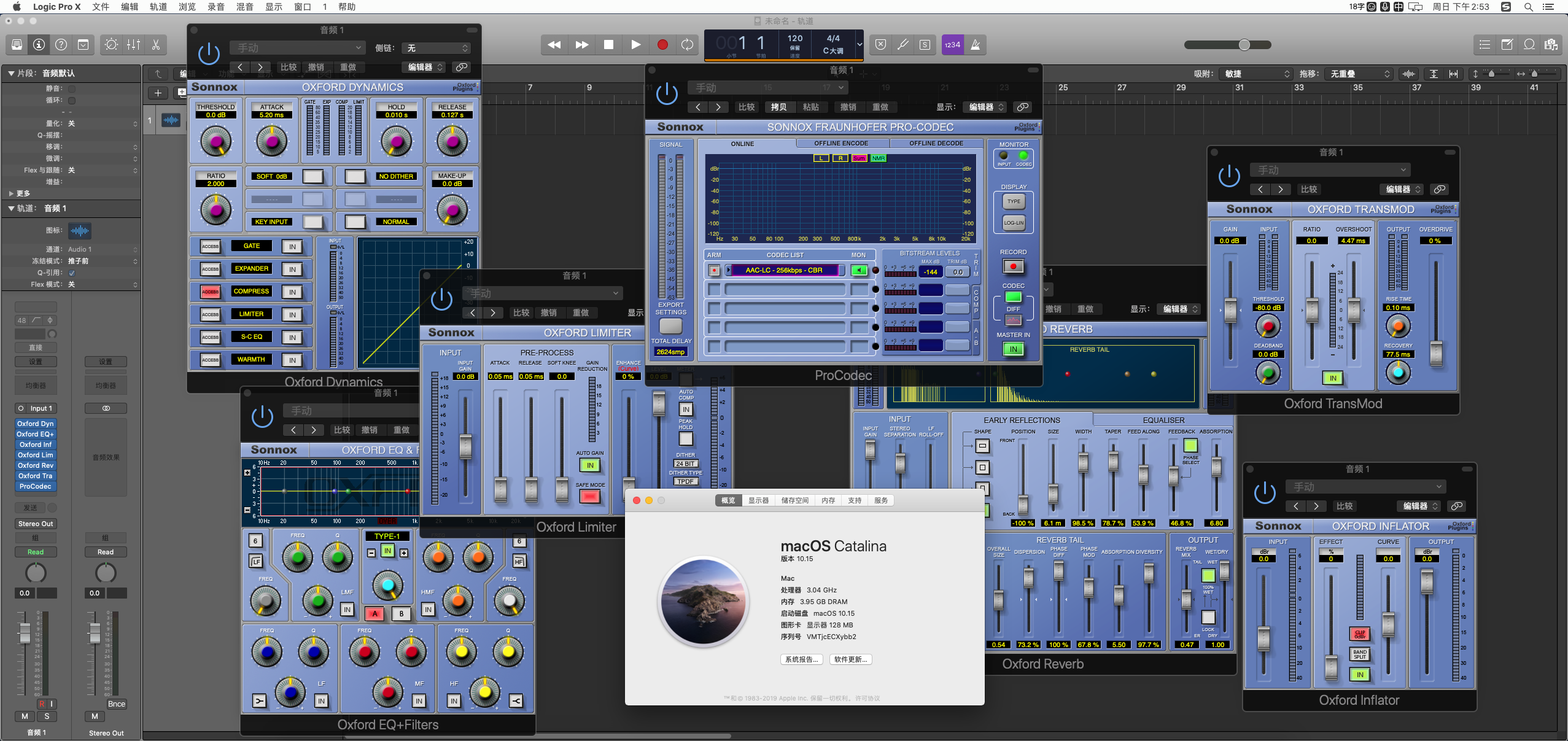Switch to OFFLINE ENCODE tab in Pro-Codec
Screen dimensions: 1568x741
coord(841,144)
